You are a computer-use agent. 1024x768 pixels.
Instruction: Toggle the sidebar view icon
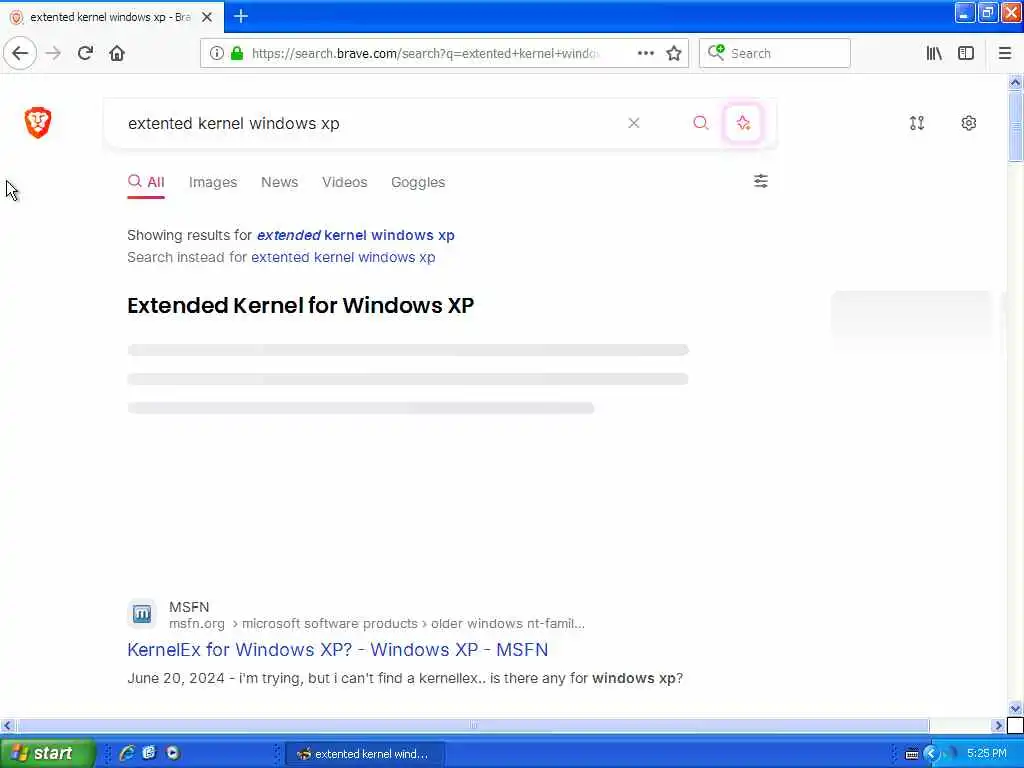click(x=966, y=53)
